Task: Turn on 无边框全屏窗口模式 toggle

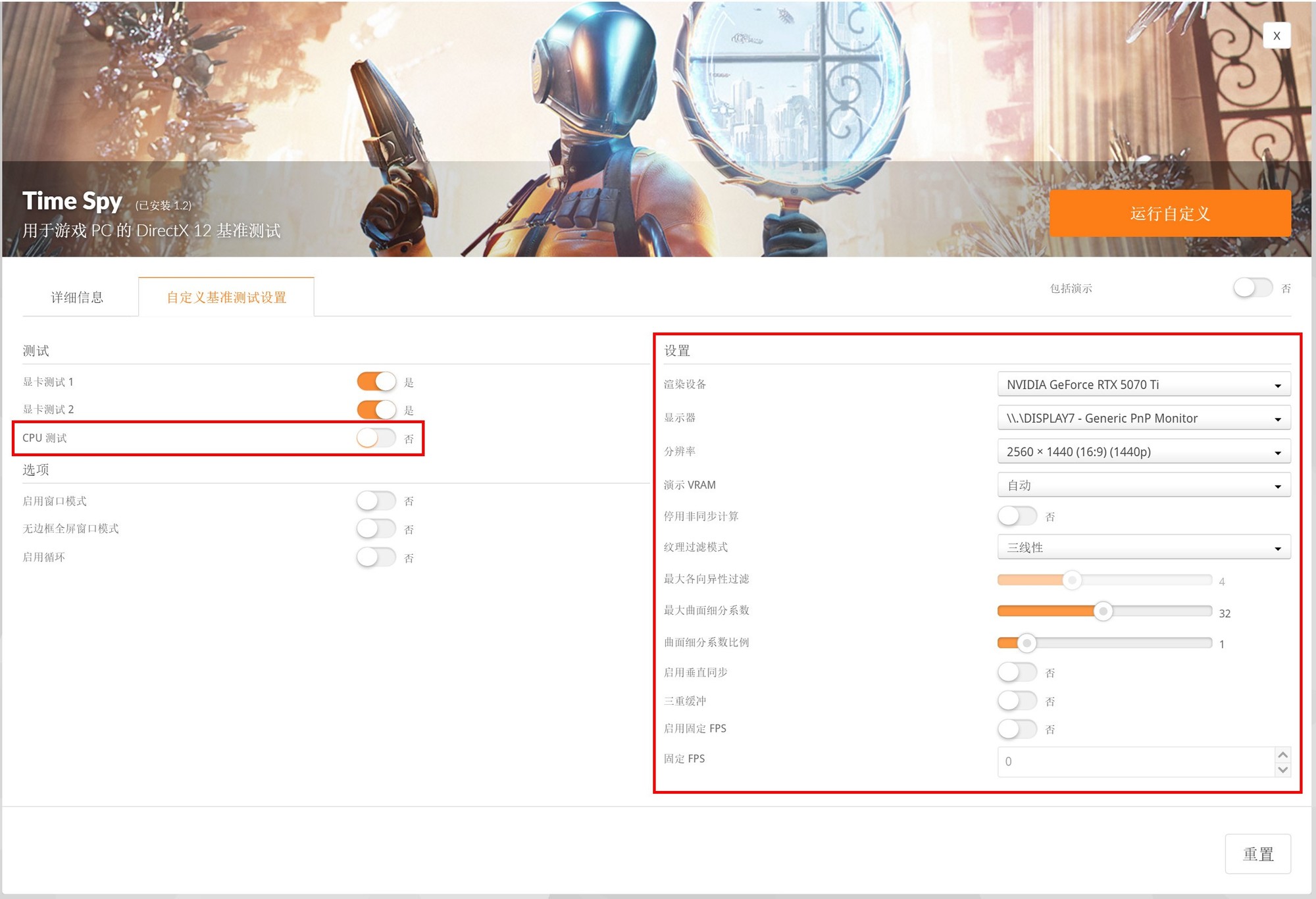Action: [376, 528]
